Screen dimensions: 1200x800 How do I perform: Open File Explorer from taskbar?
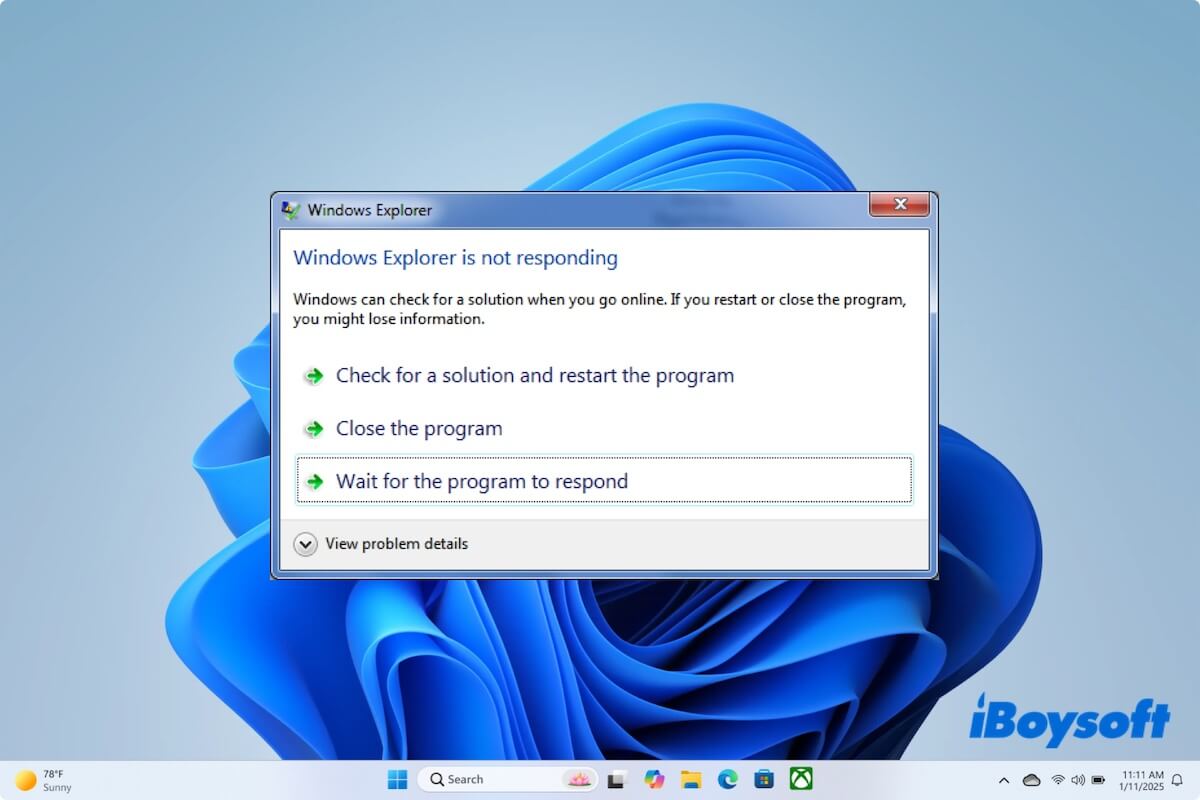tap(691, 779)
